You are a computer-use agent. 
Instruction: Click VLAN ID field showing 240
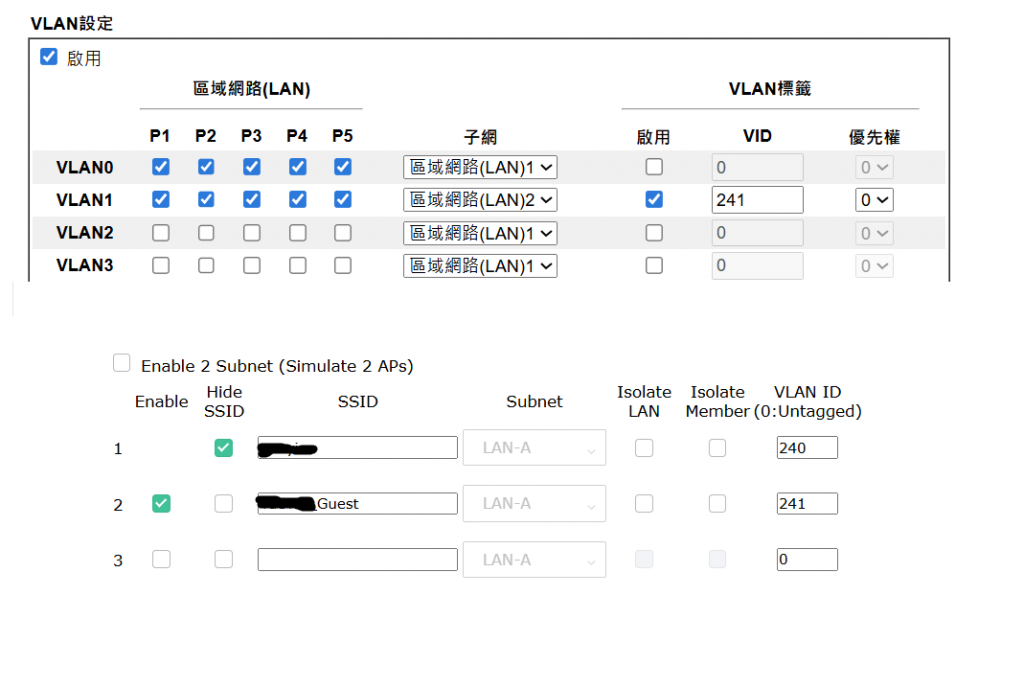(807, 448)
